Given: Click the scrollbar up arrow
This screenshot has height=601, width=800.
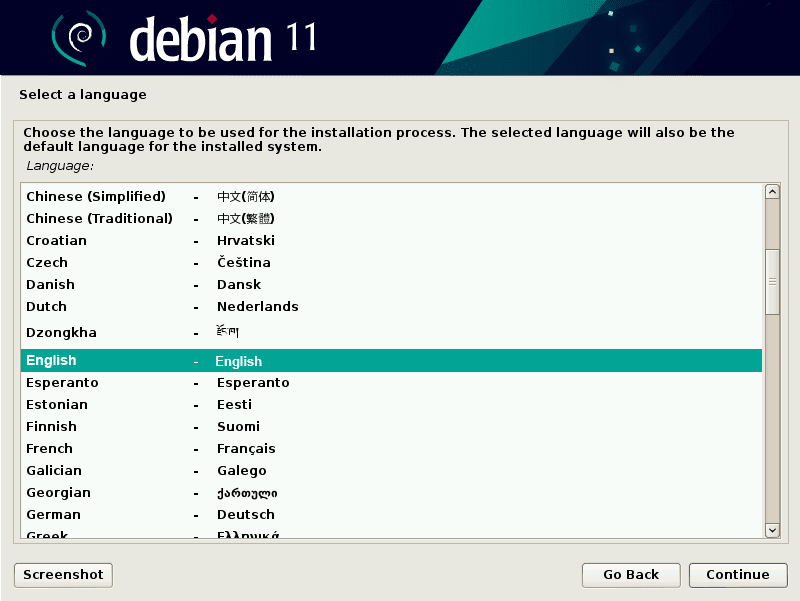Looking at the screenshot, I should coord(772,190).
